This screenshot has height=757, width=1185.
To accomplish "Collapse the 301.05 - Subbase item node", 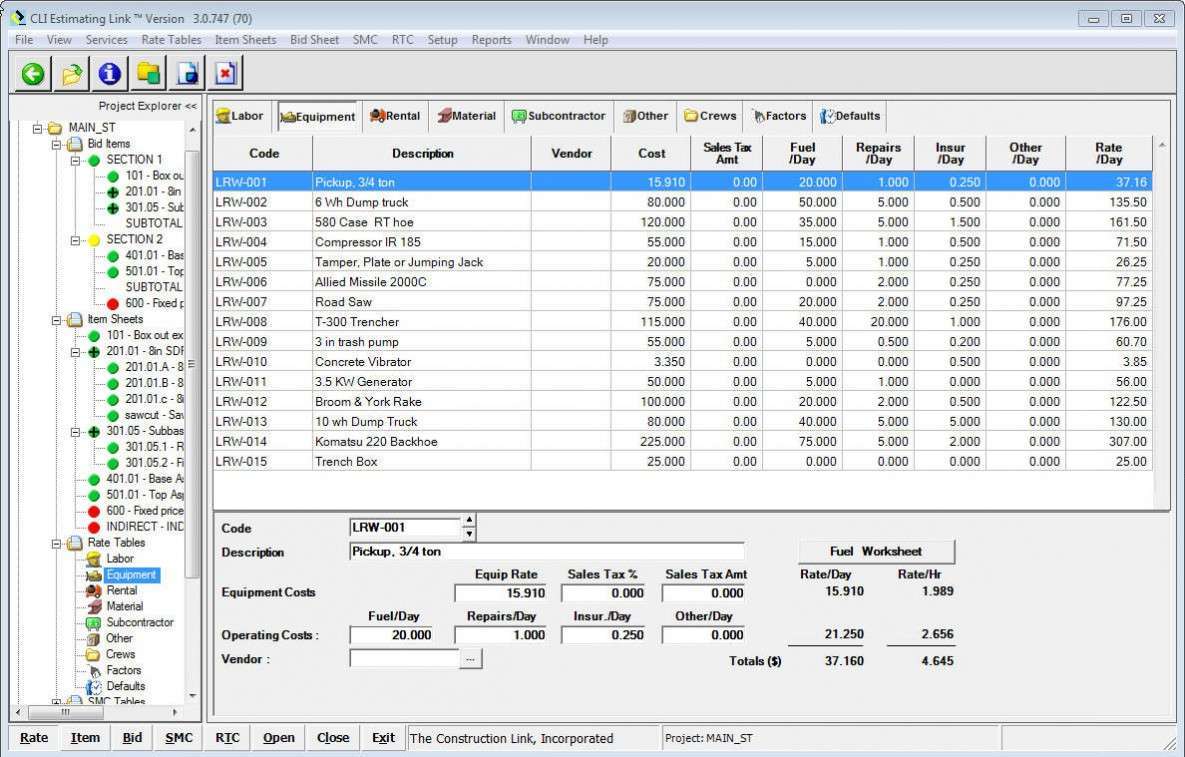I will [x=75, y=432].
